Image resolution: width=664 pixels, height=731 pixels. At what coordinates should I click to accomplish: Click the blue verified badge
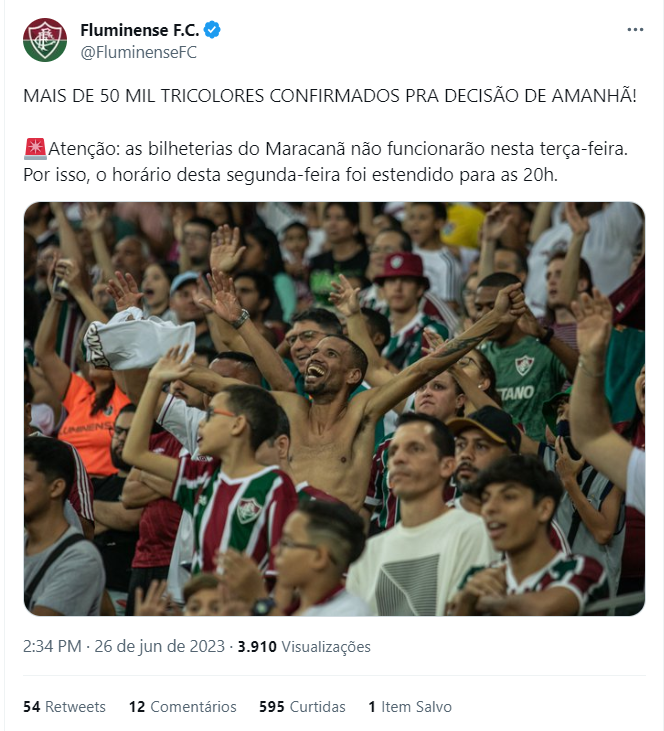(x=212, y=30)
